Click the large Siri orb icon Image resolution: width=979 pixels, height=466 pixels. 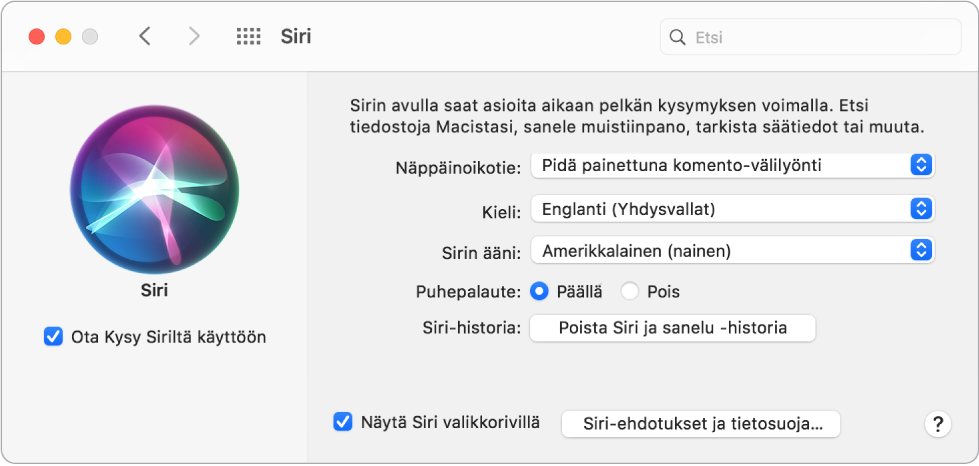pos(154,190)
